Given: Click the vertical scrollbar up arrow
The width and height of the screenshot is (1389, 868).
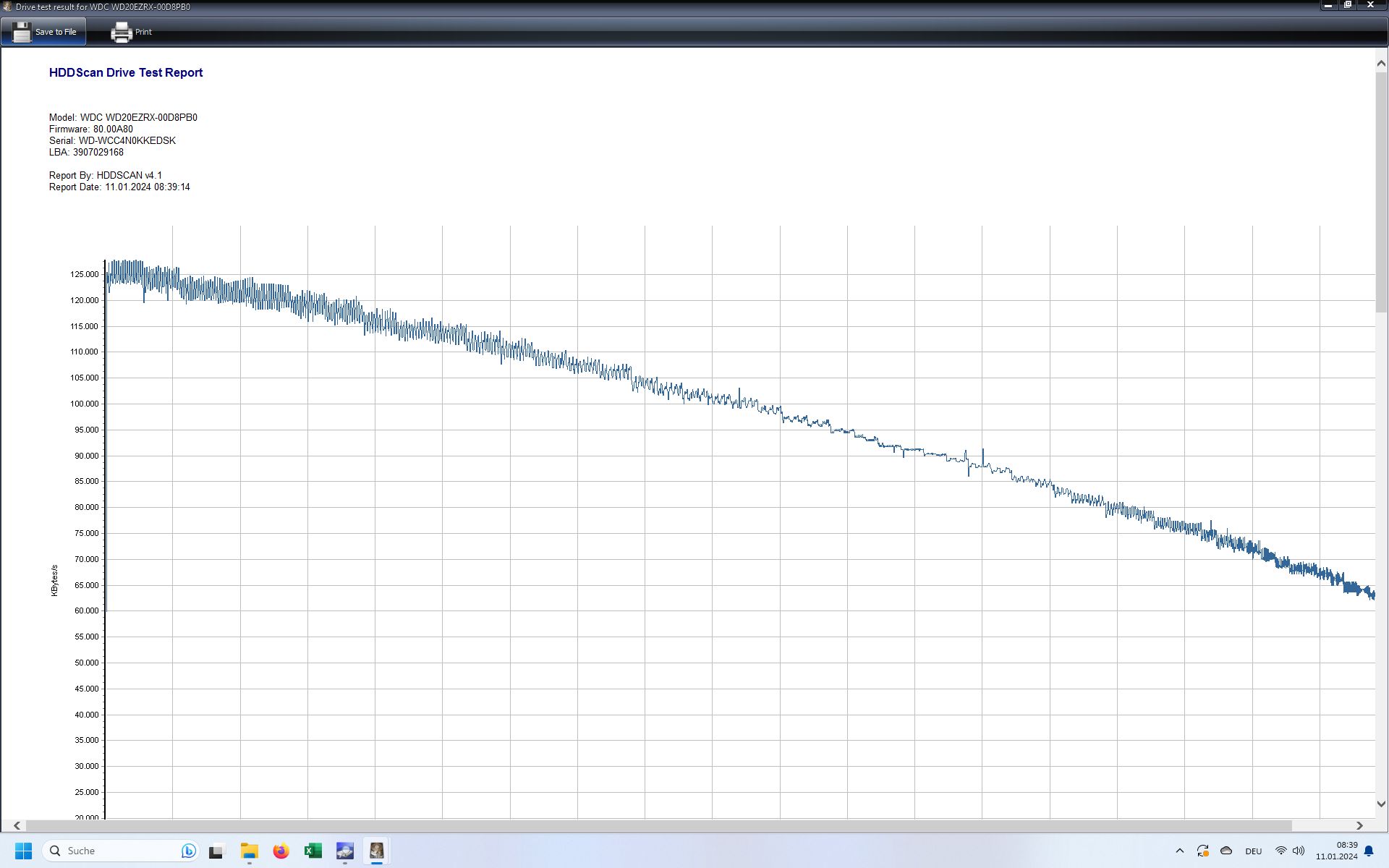Looking at the screenshot, I should [x=1381, y=64].
